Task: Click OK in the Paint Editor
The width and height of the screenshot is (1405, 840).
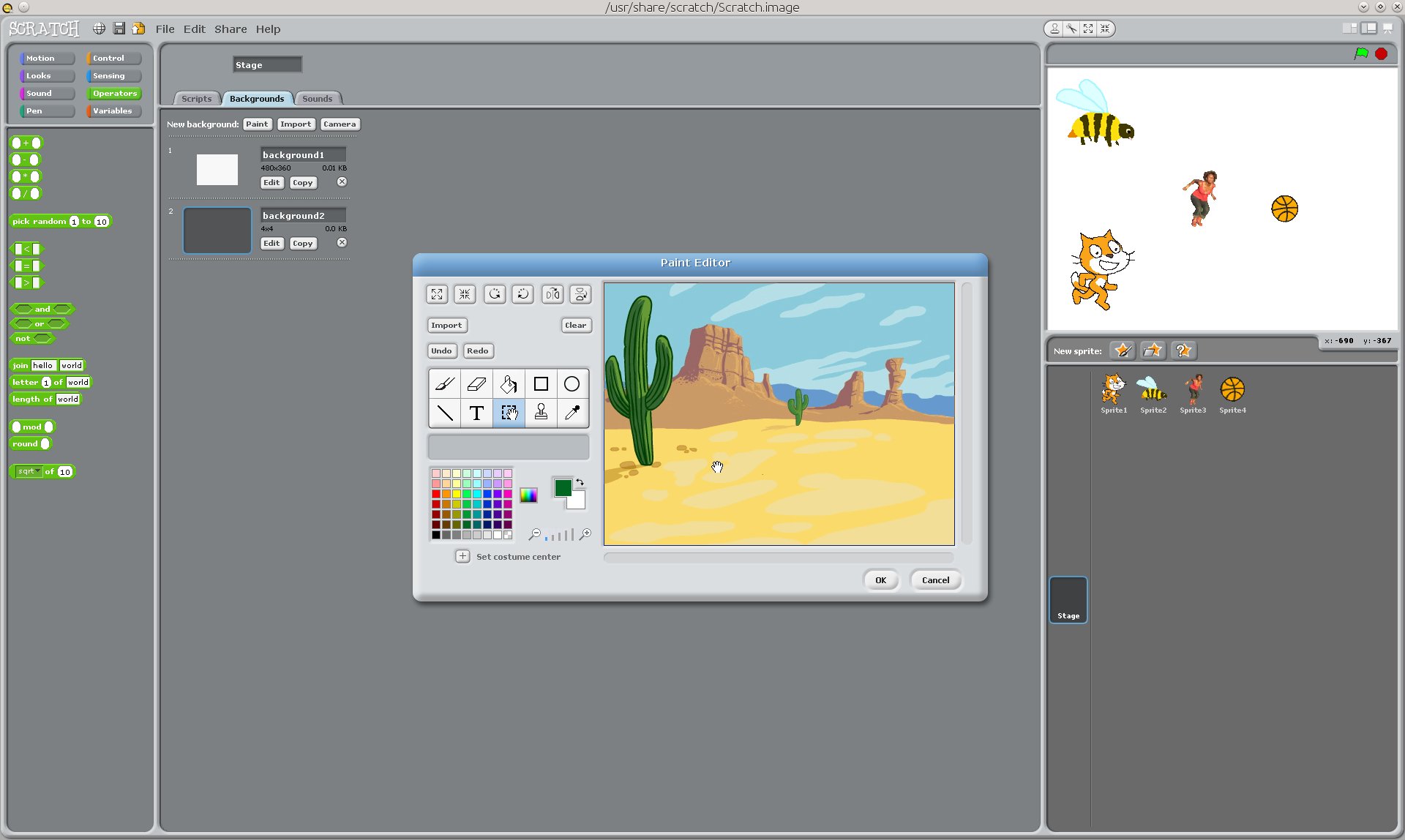Action: click(x=880, y=580)
